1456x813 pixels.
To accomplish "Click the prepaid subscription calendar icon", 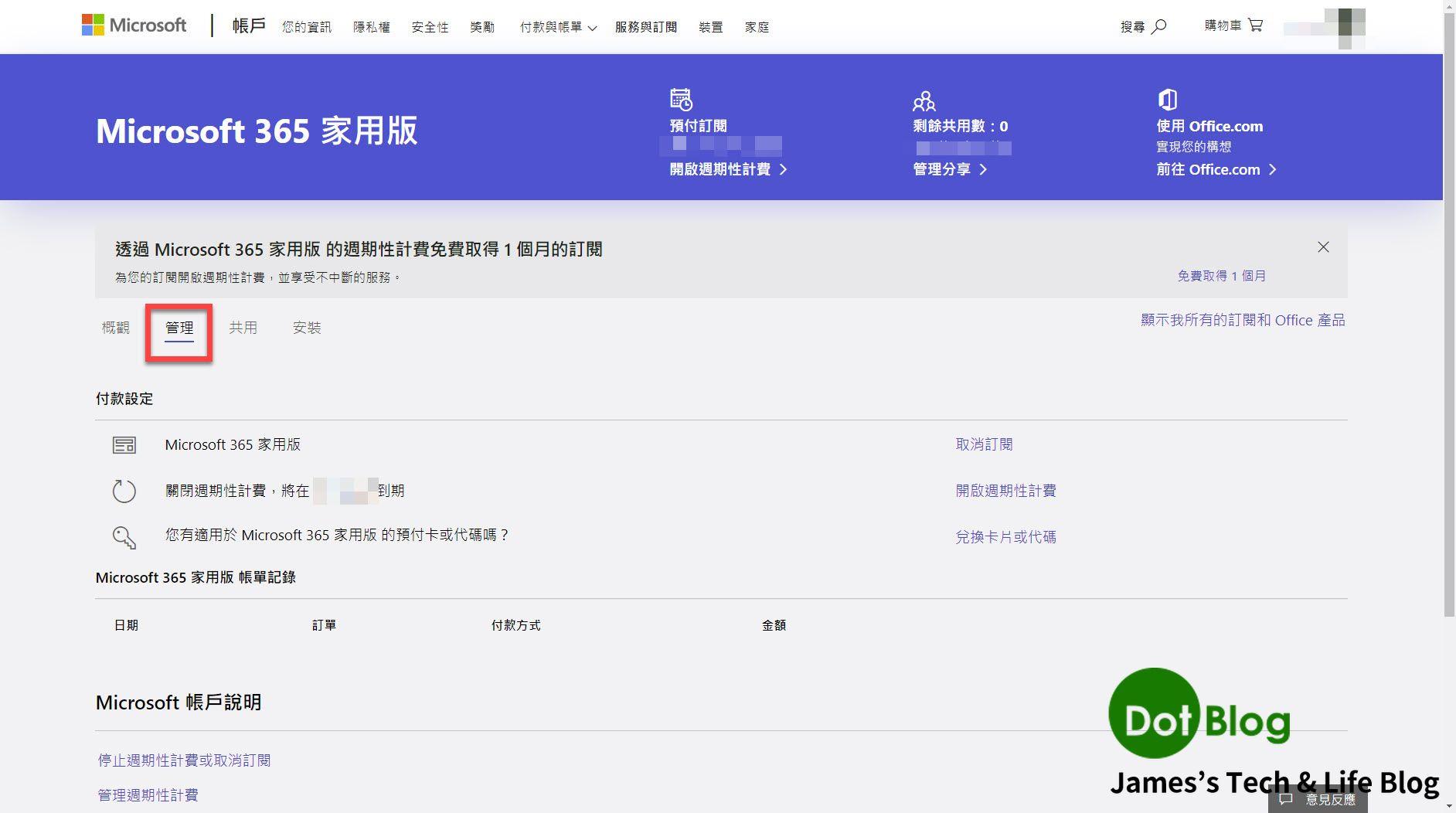I will pyautogui.click(x=681, y=100).
